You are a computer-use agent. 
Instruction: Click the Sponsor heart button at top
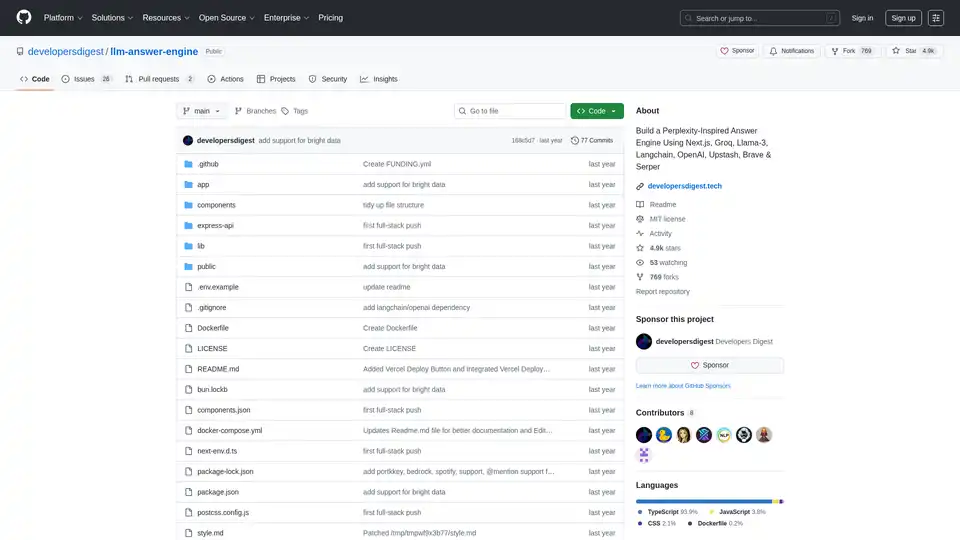(738, 50)
